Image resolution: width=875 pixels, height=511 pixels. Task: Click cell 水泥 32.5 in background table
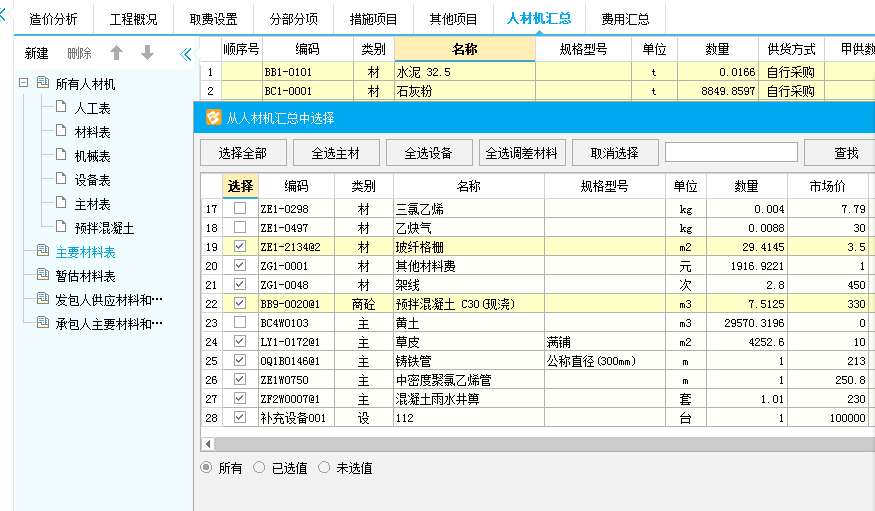coord(465,72)
